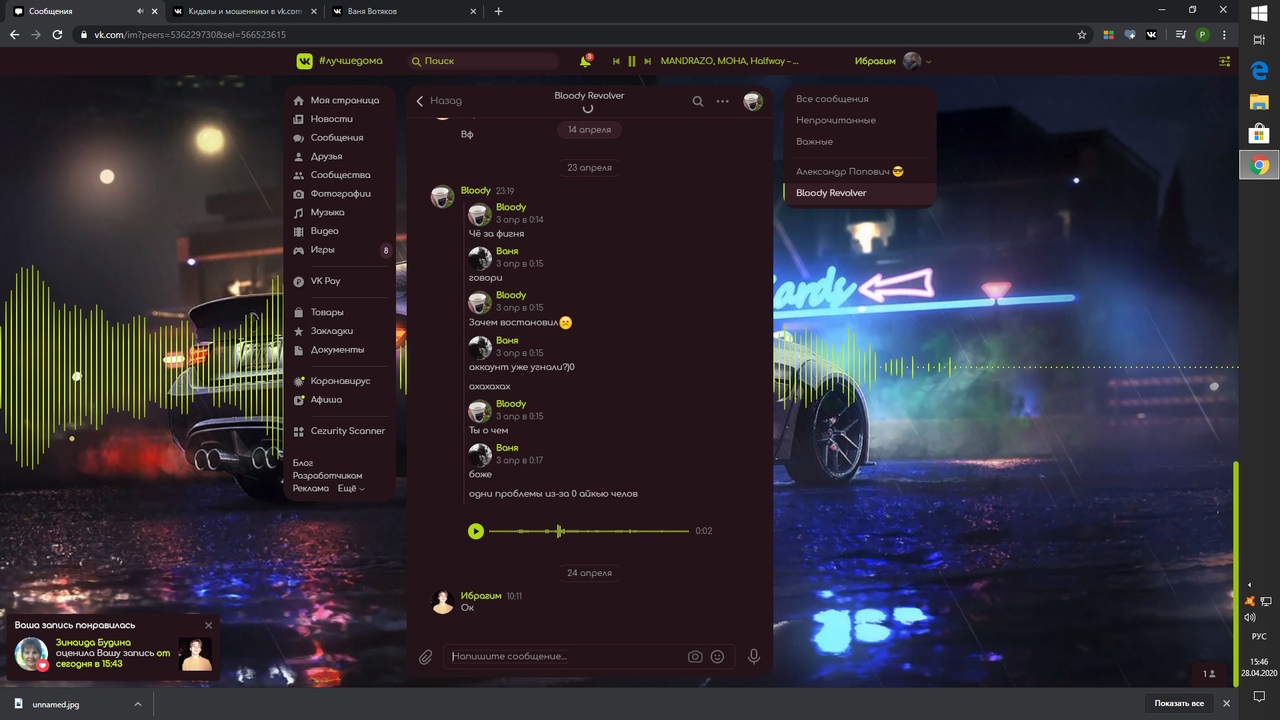1280x720 pixels.
Task: Pause the music in VK header
Action: (x=631, y=61)
